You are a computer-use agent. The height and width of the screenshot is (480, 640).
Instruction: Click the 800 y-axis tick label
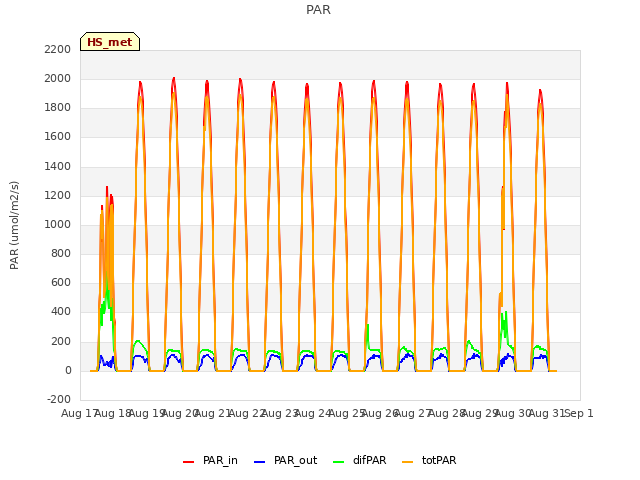[61, 253]
